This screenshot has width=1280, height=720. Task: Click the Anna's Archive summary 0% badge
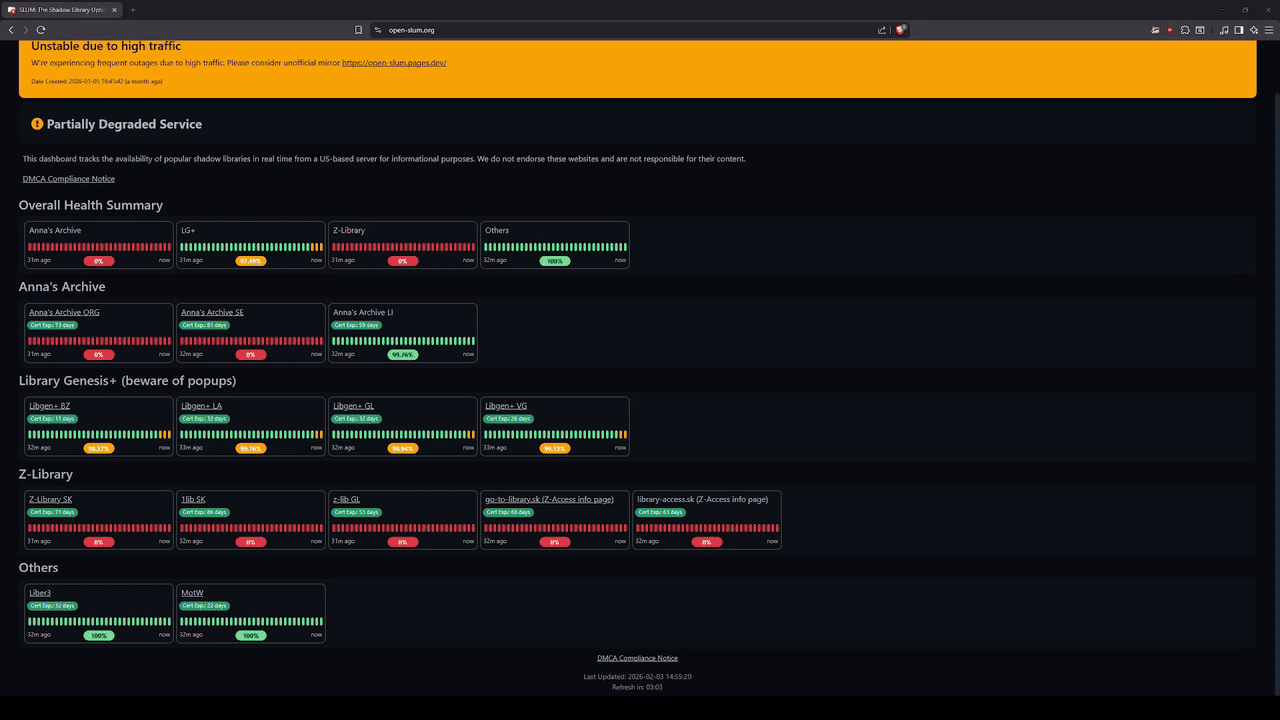click(99, 261)
